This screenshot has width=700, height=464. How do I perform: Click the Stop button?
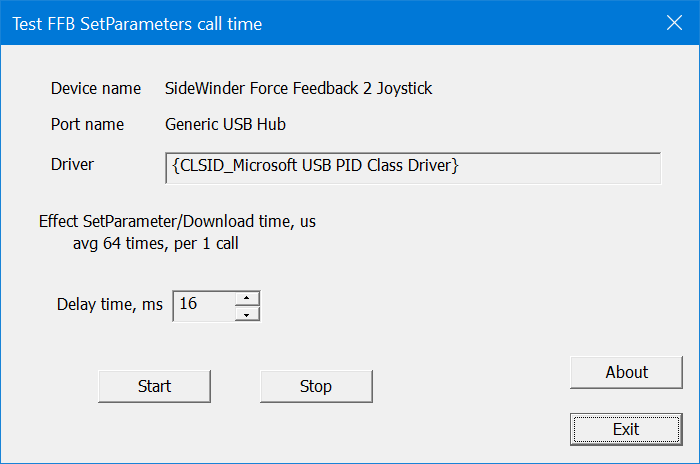click(316, 386)
